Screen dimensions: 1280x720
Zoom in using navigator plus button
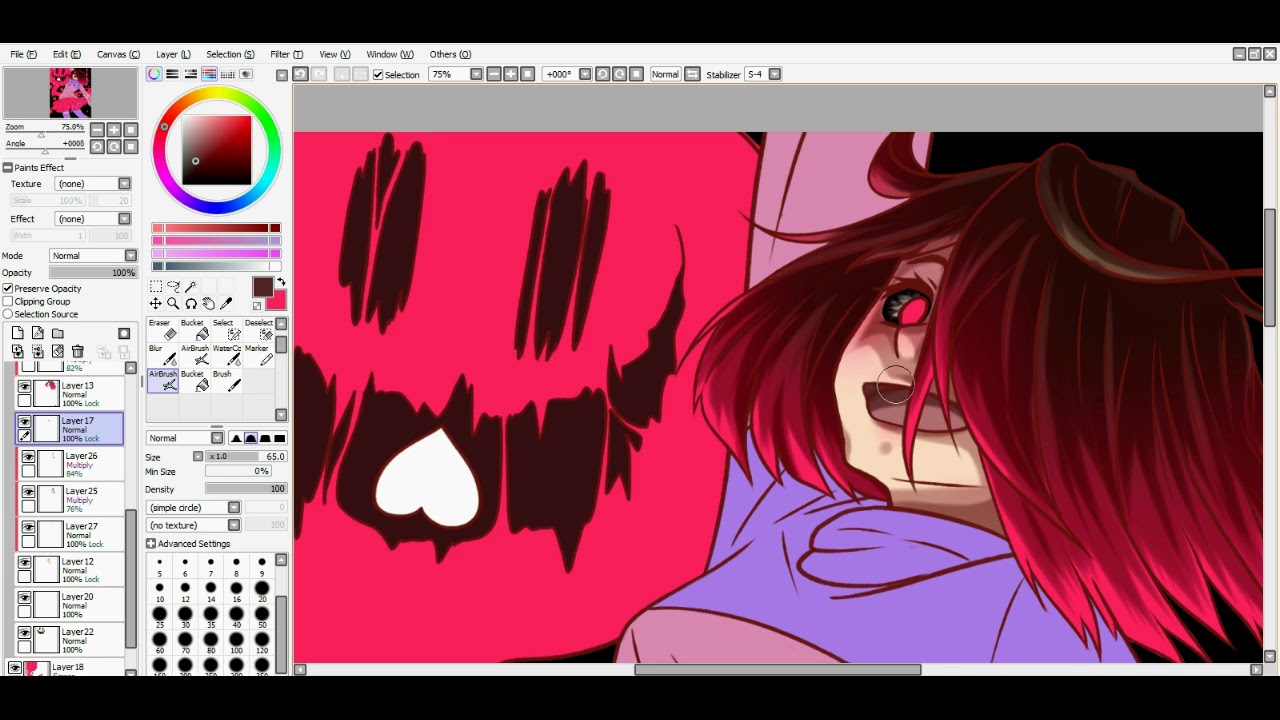(x=114, y=130)
